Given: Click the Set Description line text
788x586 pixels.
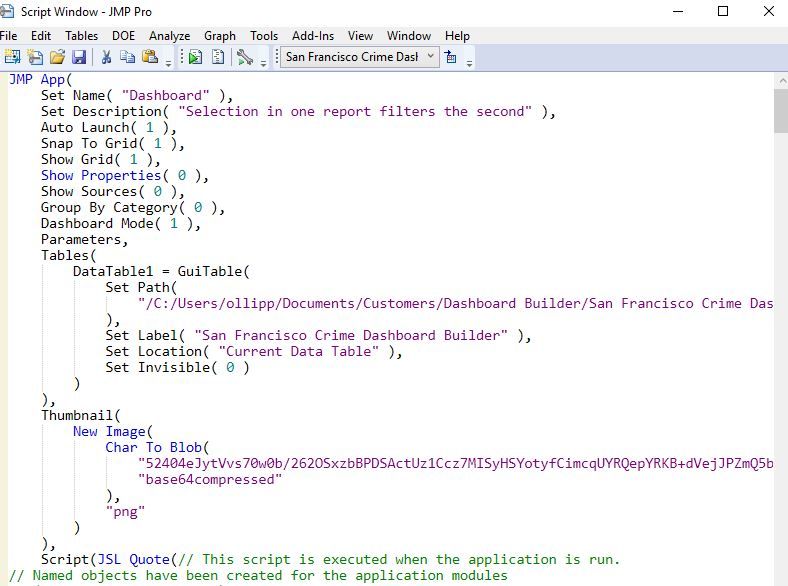Looking at the screenshot, I should 298,112.
